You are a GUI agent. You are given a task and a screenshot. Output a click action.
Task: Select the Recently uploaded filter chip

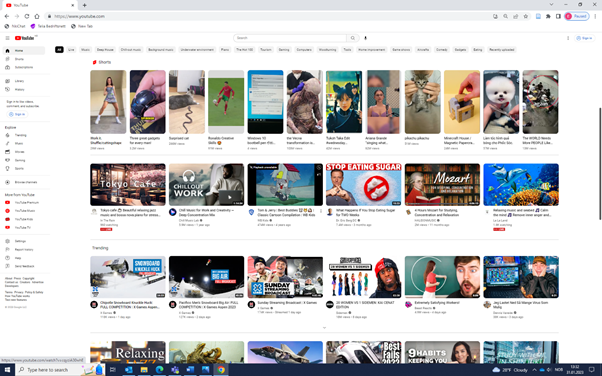tap(501, 50)
